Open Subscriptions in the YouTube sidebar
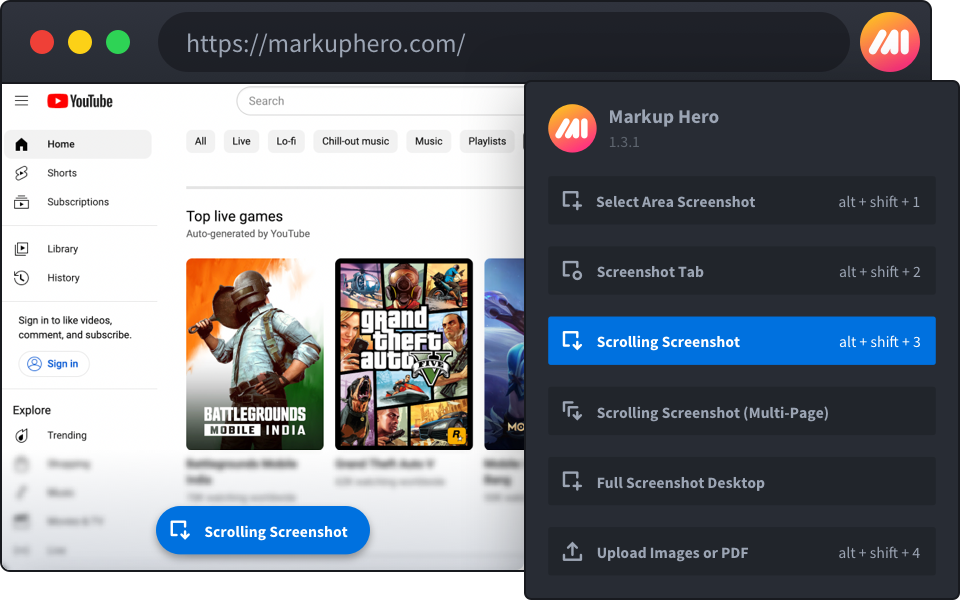 (x=78, y=202)
